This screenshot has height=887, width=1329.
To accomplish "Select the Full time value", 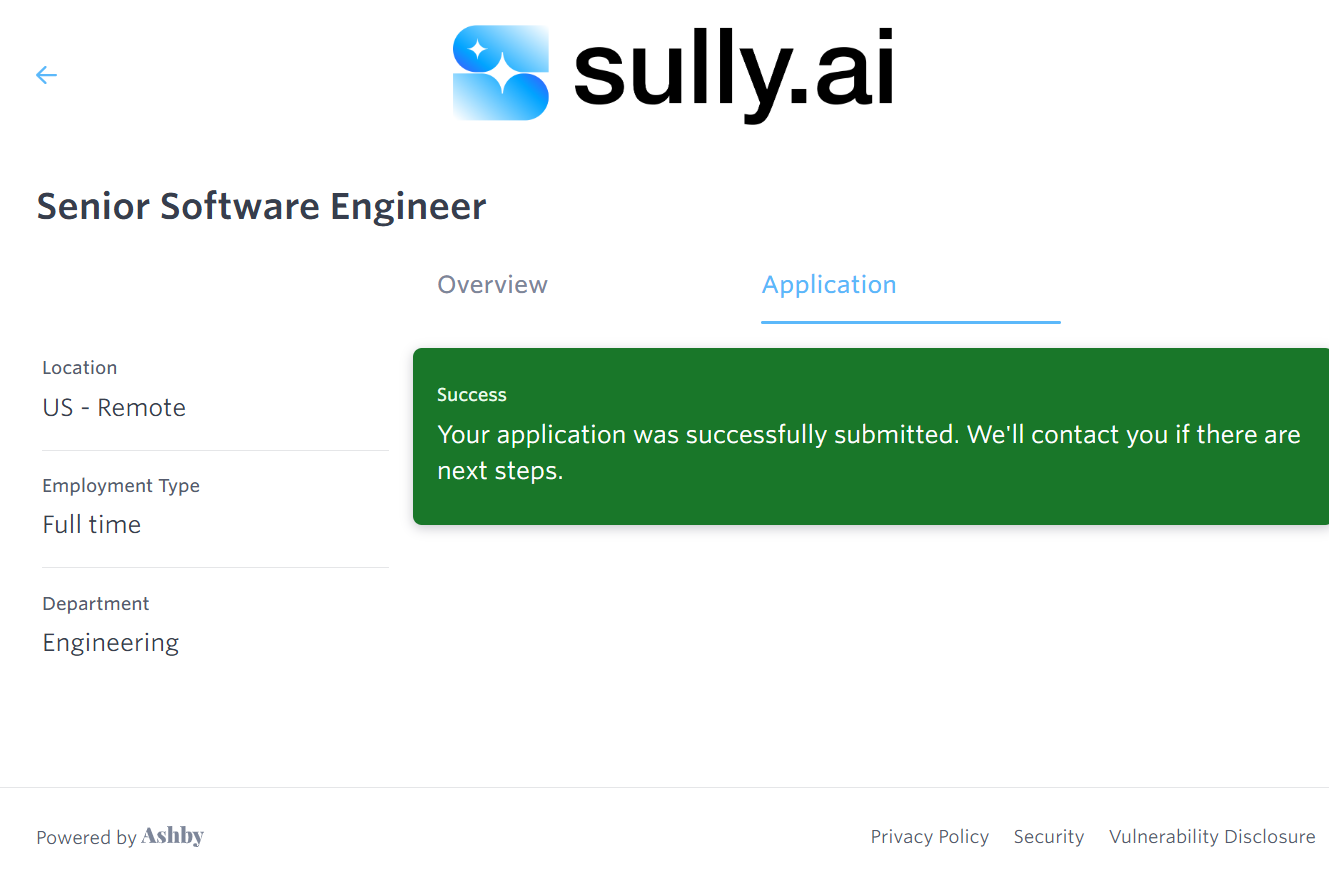I will pyautogui.click(x=92, y=525).
